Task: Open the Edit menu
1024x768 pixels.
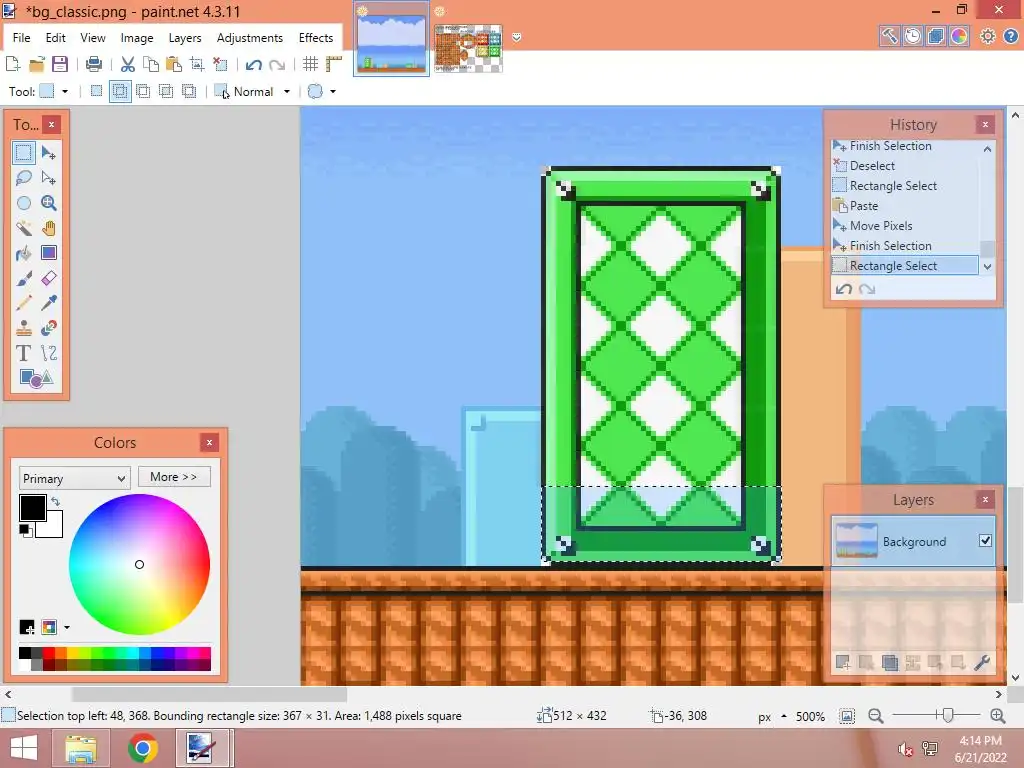Action: click(56, 38)
